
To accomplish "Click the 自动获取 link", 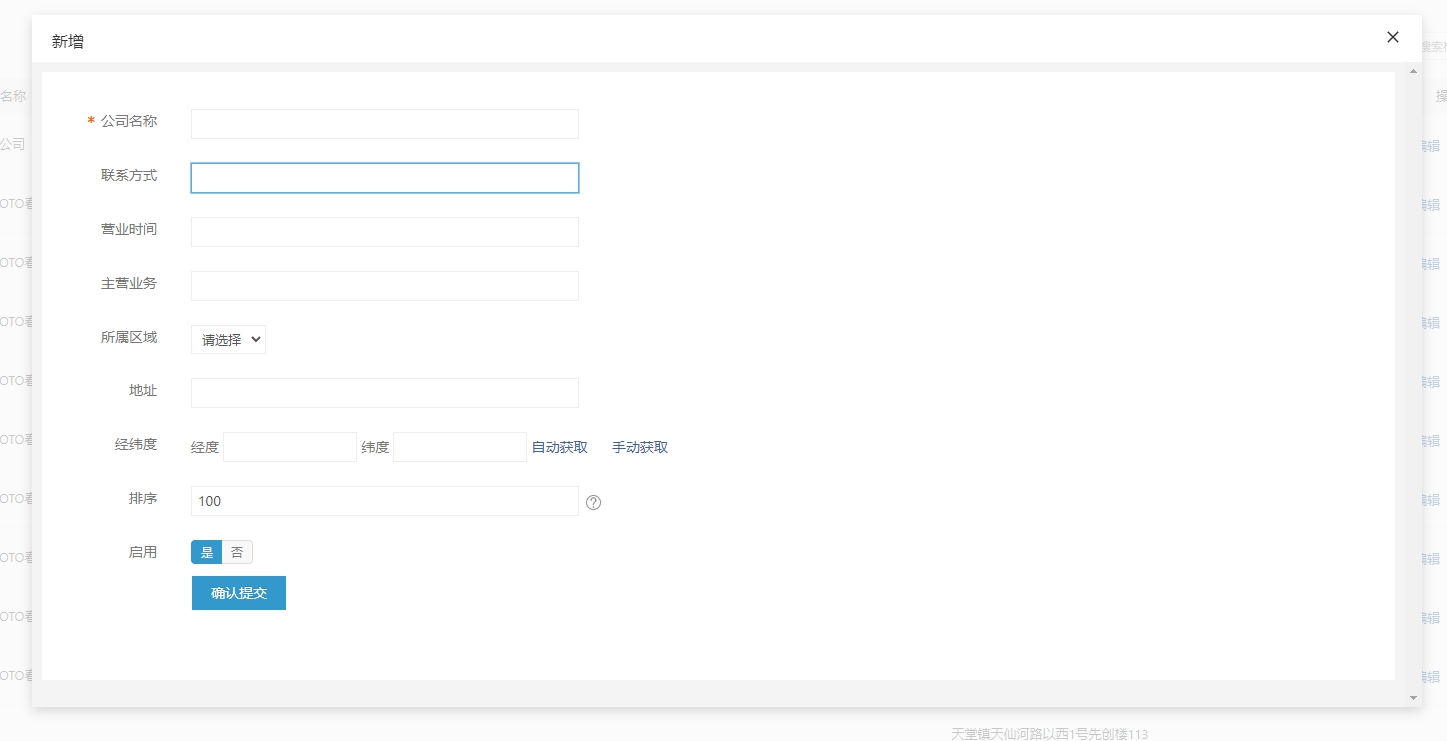I will pyautogui.click(x=559, y=447).
